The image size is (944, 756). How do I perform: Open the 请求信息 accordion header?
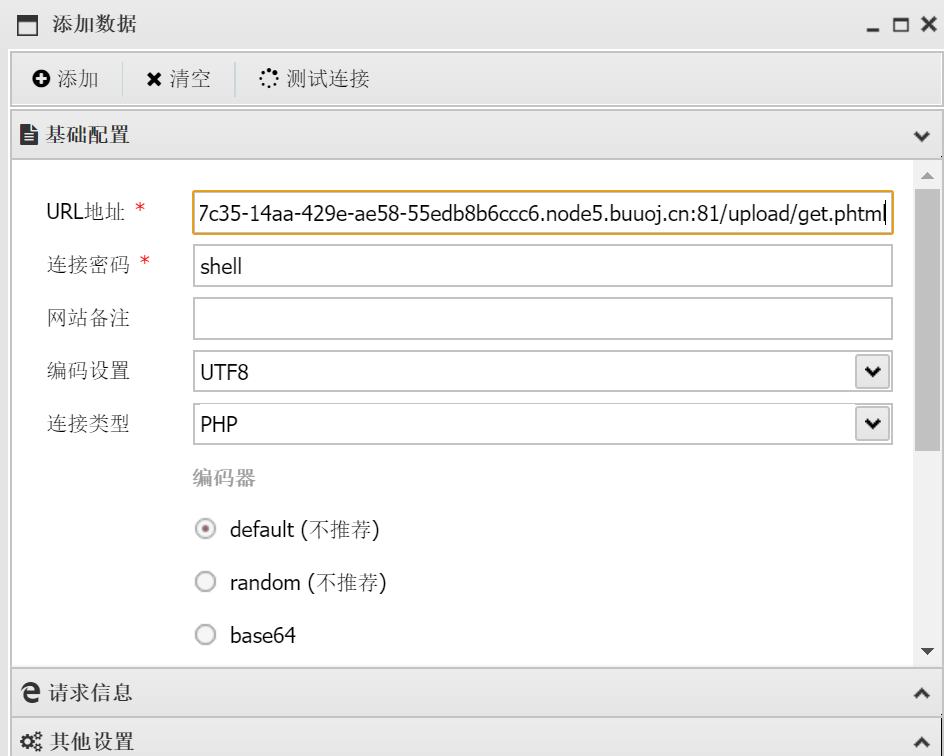coord(476,693)
